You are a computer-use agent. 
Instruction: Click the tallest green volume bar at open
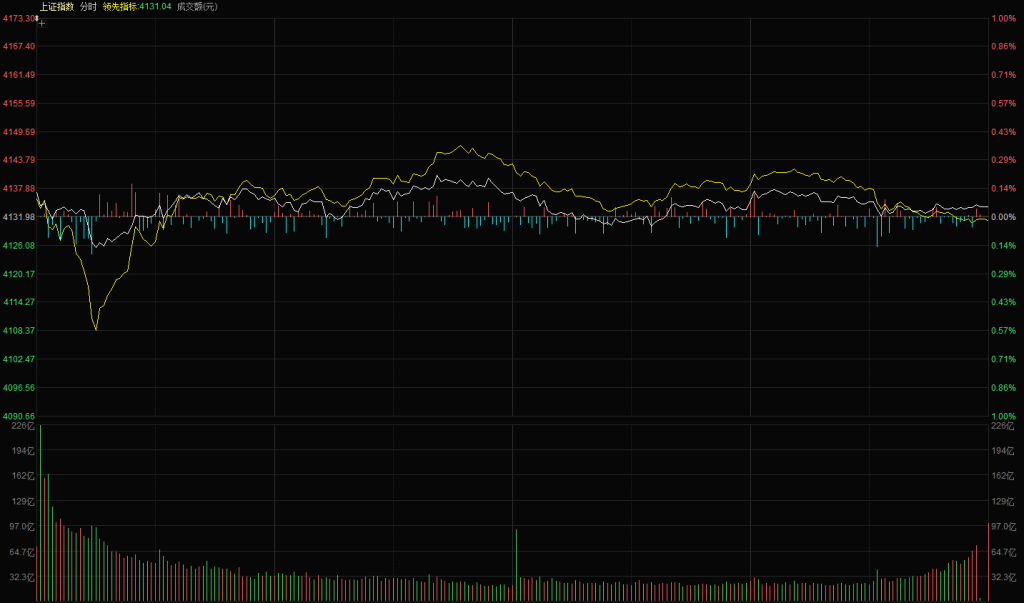pyautogui.click(x=41, y=510)
